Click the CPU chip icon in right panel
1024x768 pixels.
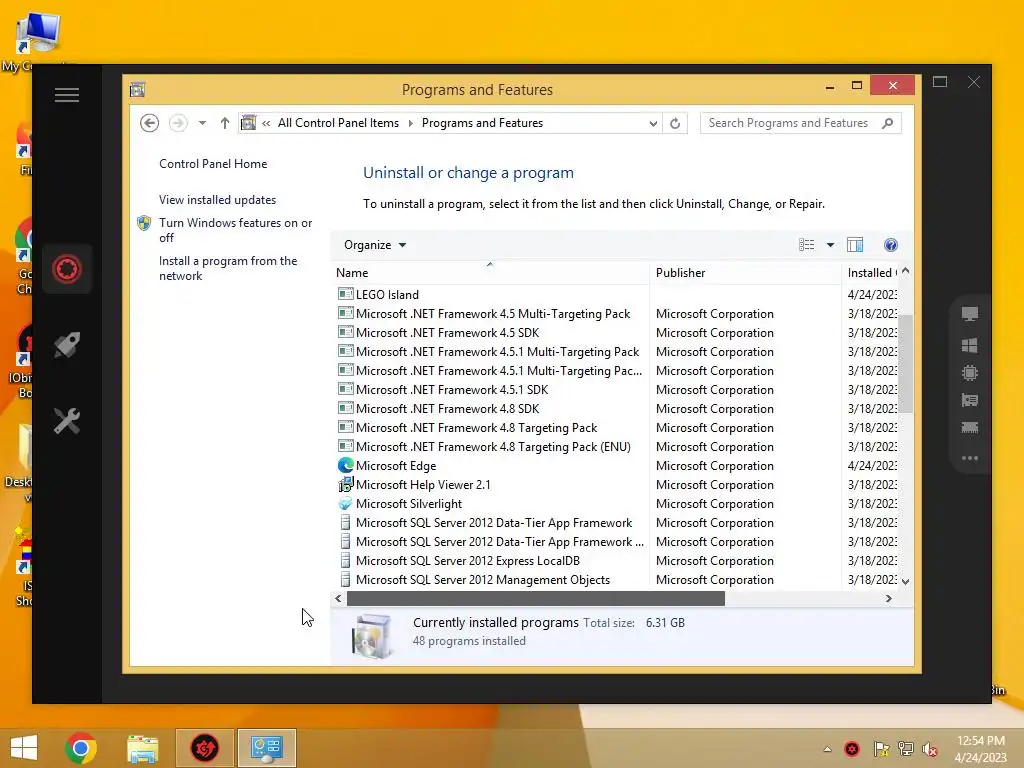point(970,373)
